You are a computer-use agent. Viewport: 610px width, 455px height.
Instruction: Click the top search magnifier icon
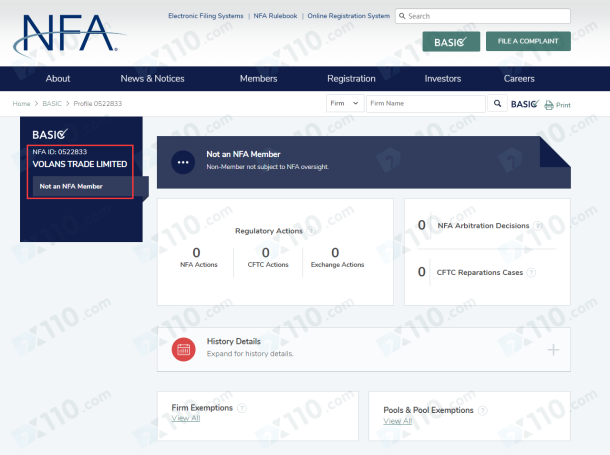tap(402, 16)
